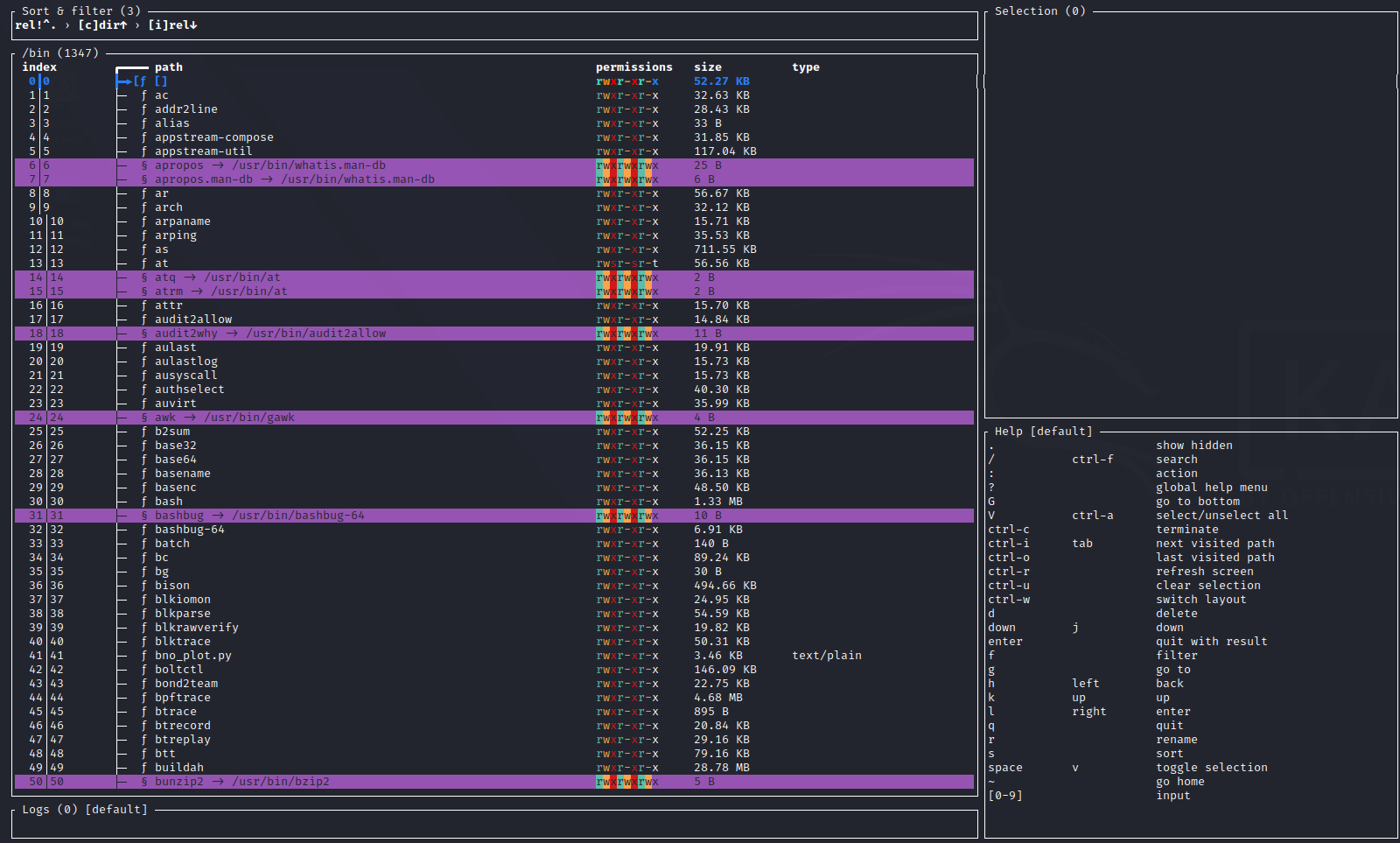Select the btreplay row
The width and height of the screenshot is (1400, 843).
(494, 740)
